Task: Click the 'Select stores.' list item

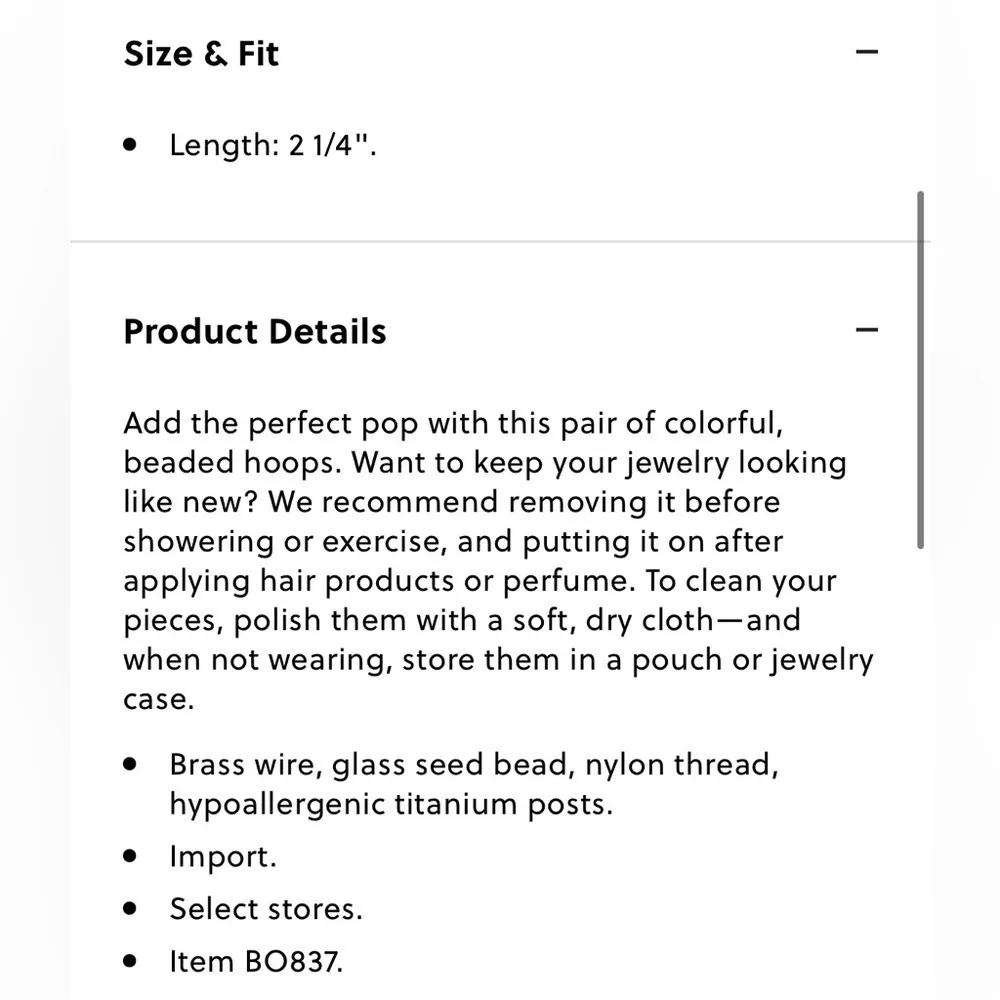Action: coord(265,909)
